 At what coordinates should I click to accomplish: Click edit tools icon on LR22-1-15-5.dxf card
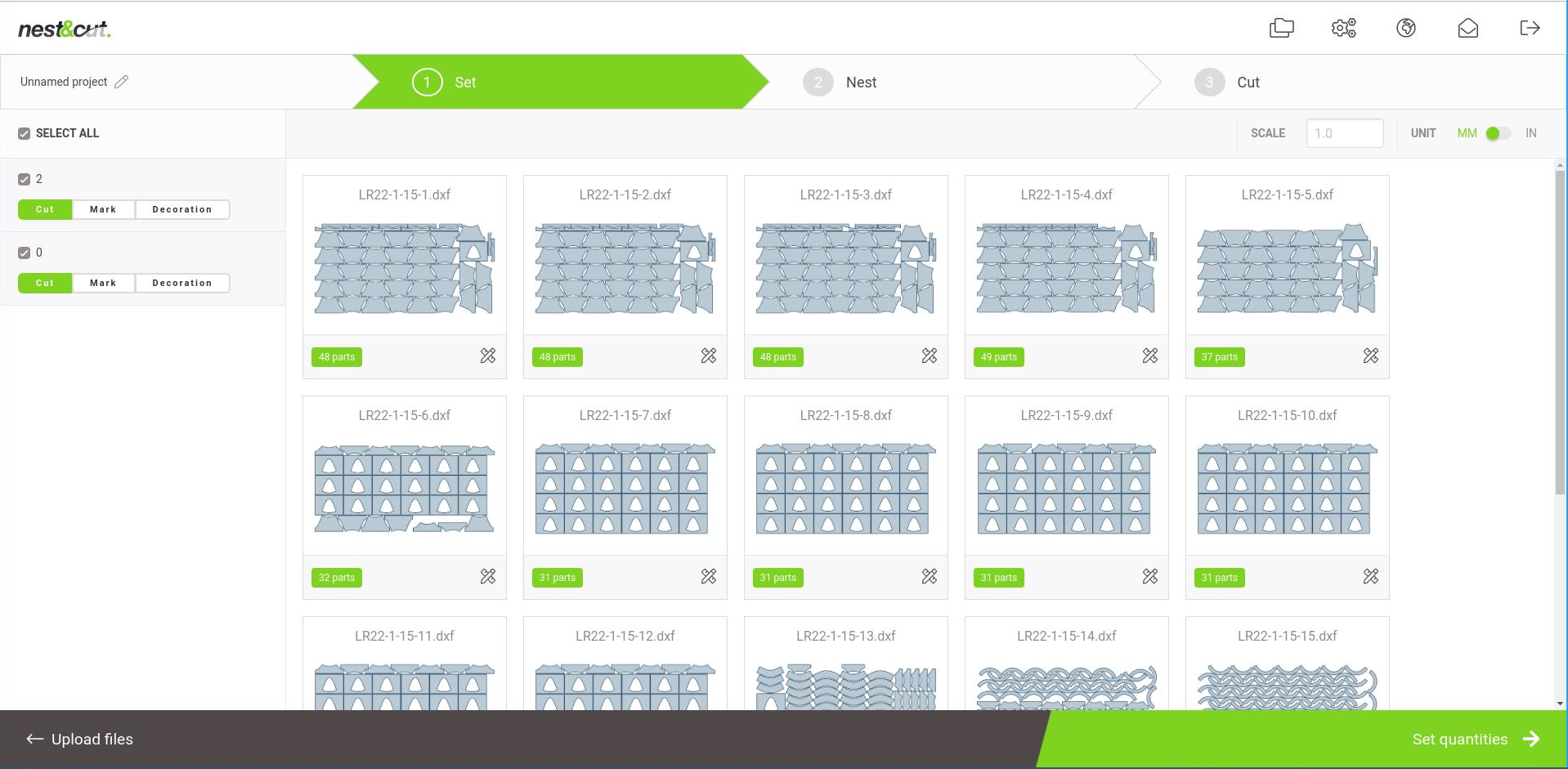tap(1371, 355)
